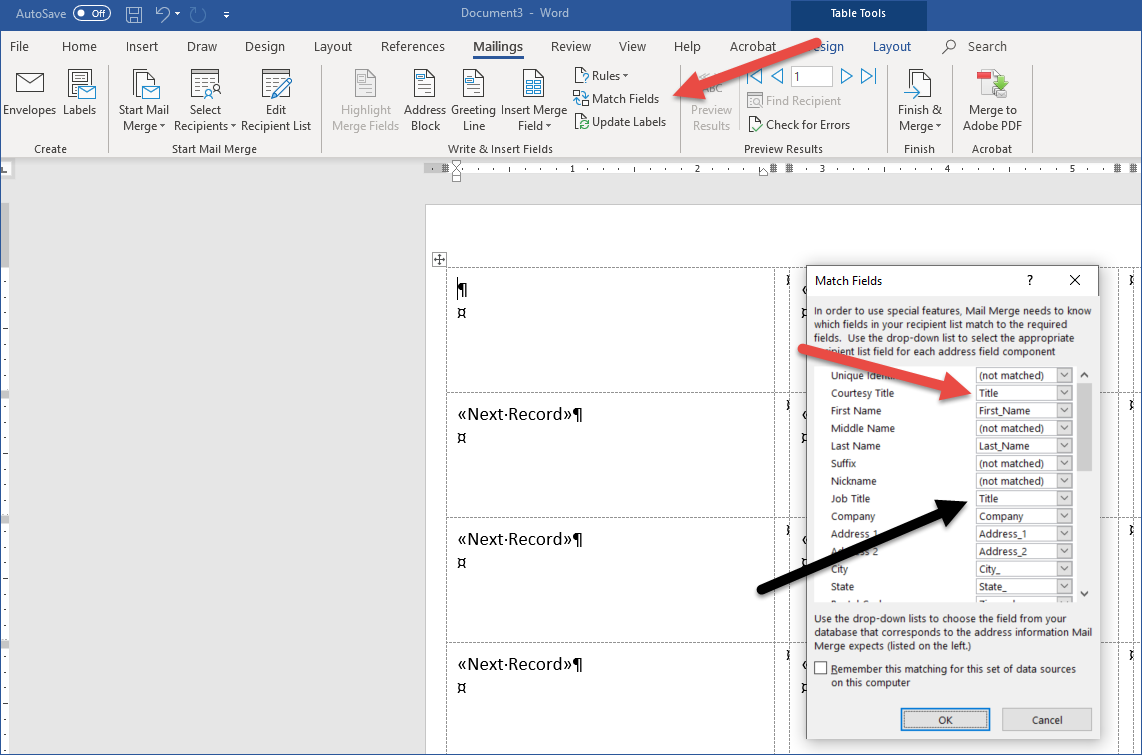Click the Save icon in title bar

(134, 14)
